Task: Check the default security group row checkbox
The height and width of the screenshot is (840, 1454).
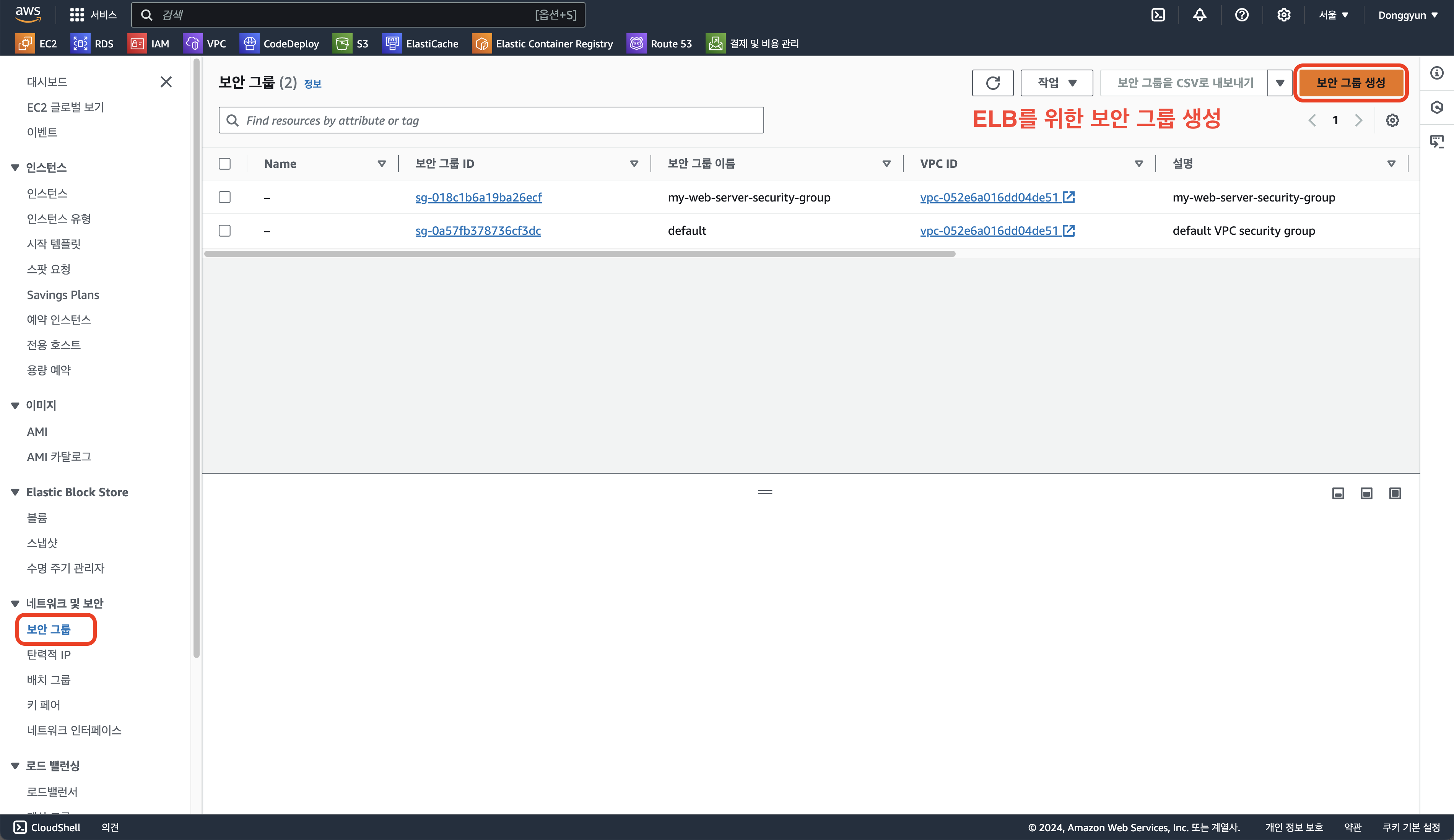Action: [x=225, y=231]
